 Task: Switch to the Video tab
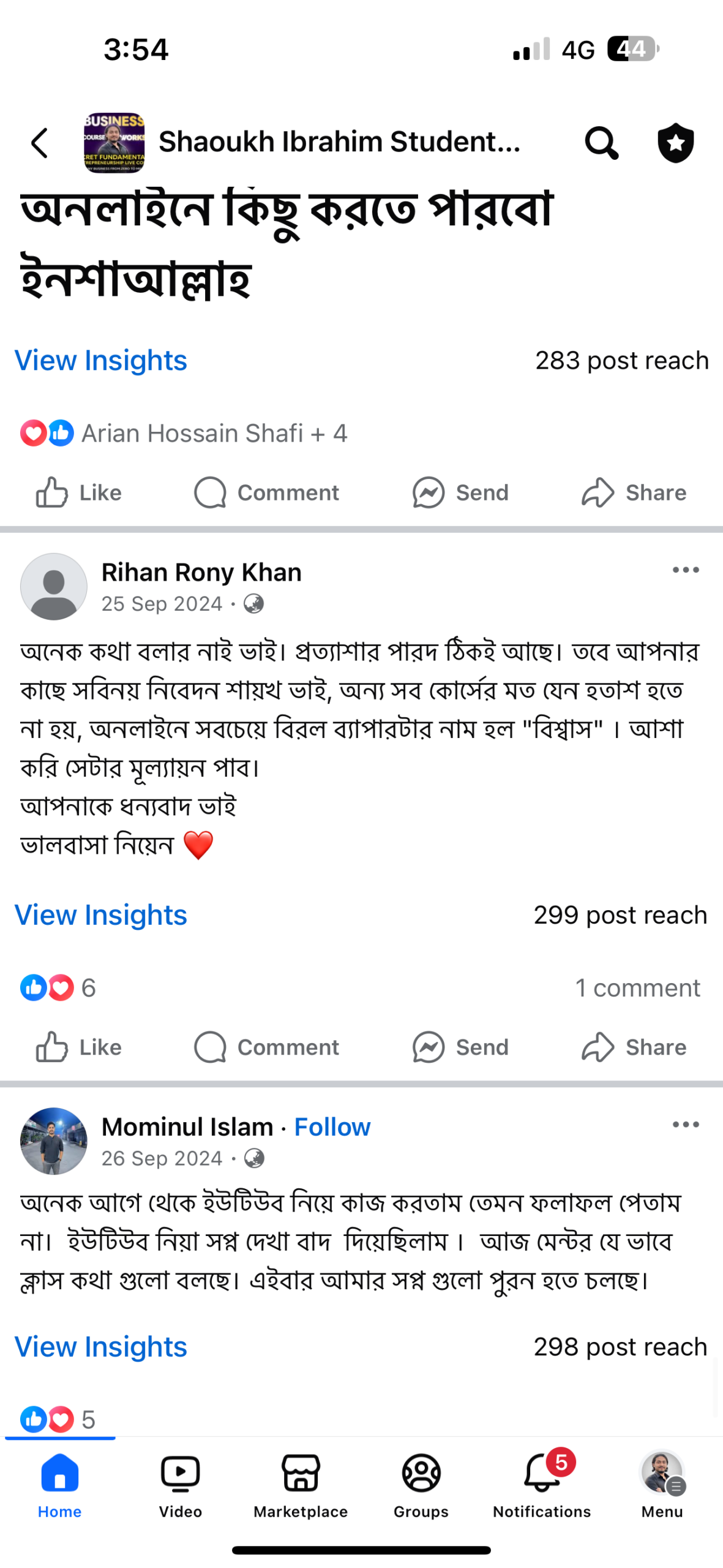[180, 1483]
